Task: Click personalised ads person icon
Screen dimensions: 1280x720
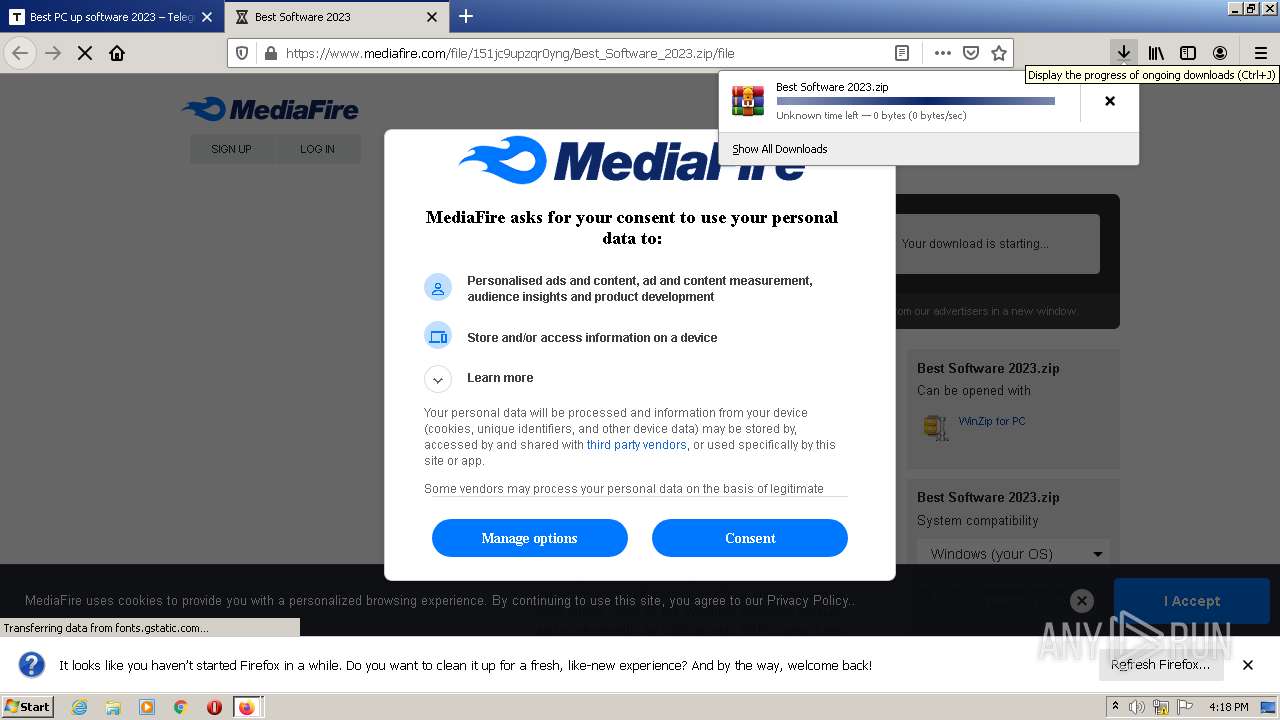Action: pos(438,288)
